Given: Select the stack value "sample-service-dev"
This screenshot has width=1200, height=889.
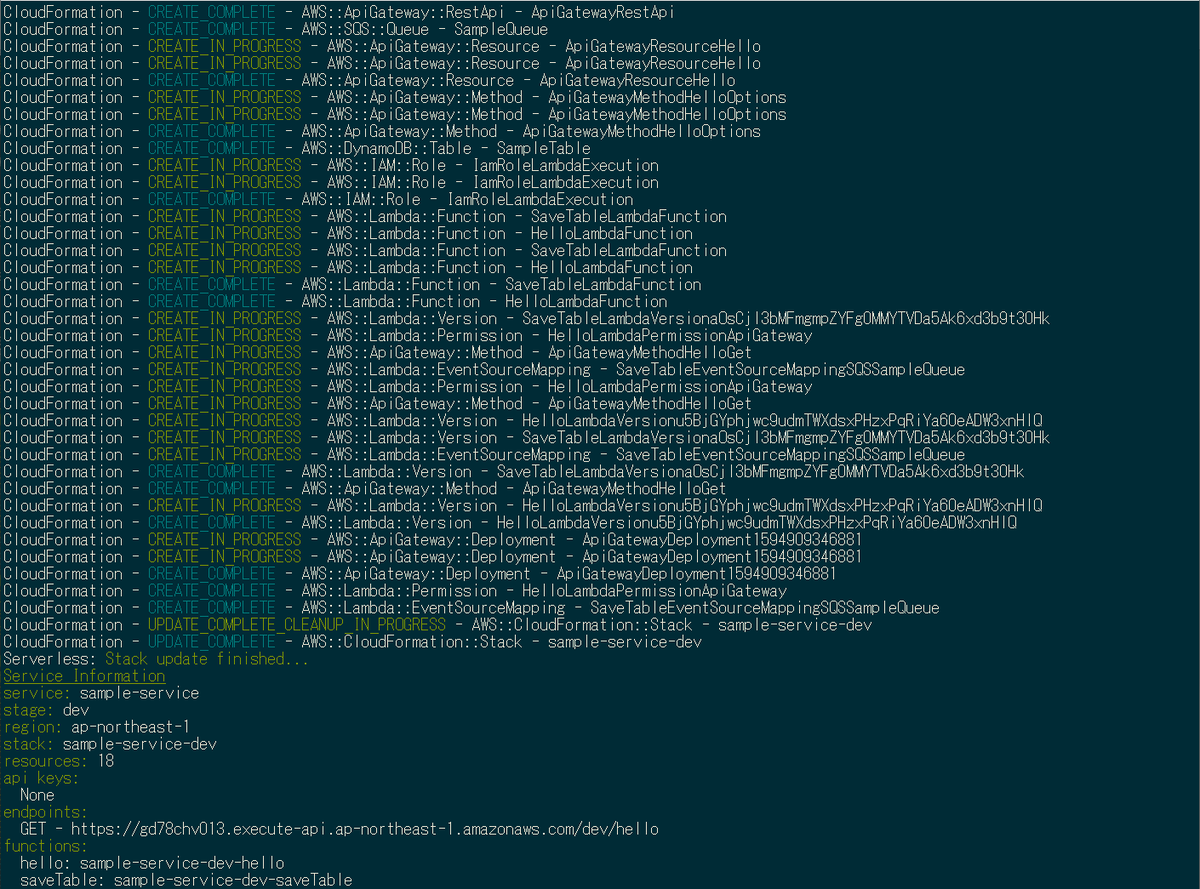Looking at the screenshot, I should coord(139,743).
